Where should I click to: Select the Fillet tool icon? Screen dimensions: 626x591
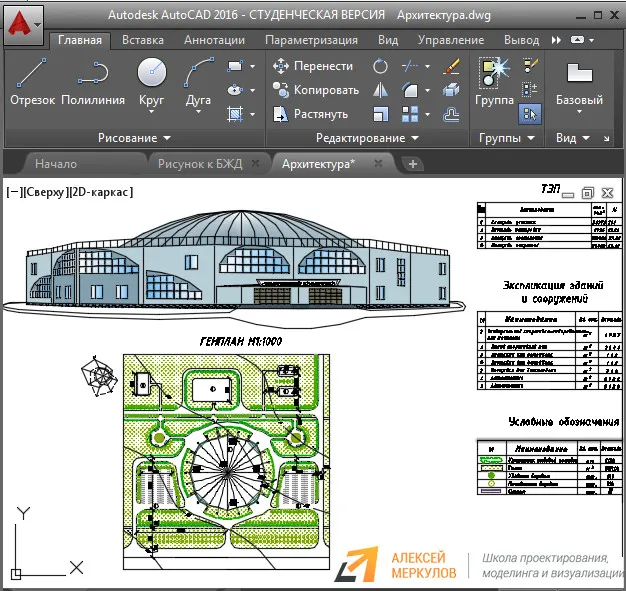[x=410, y=90]
